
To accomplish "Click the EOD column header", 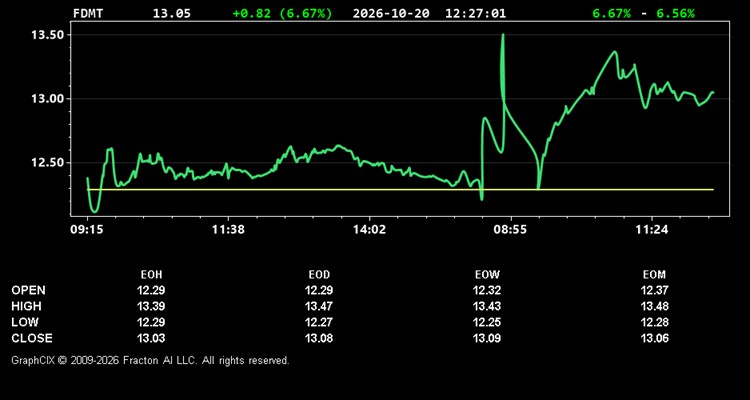I will [319, 275].
